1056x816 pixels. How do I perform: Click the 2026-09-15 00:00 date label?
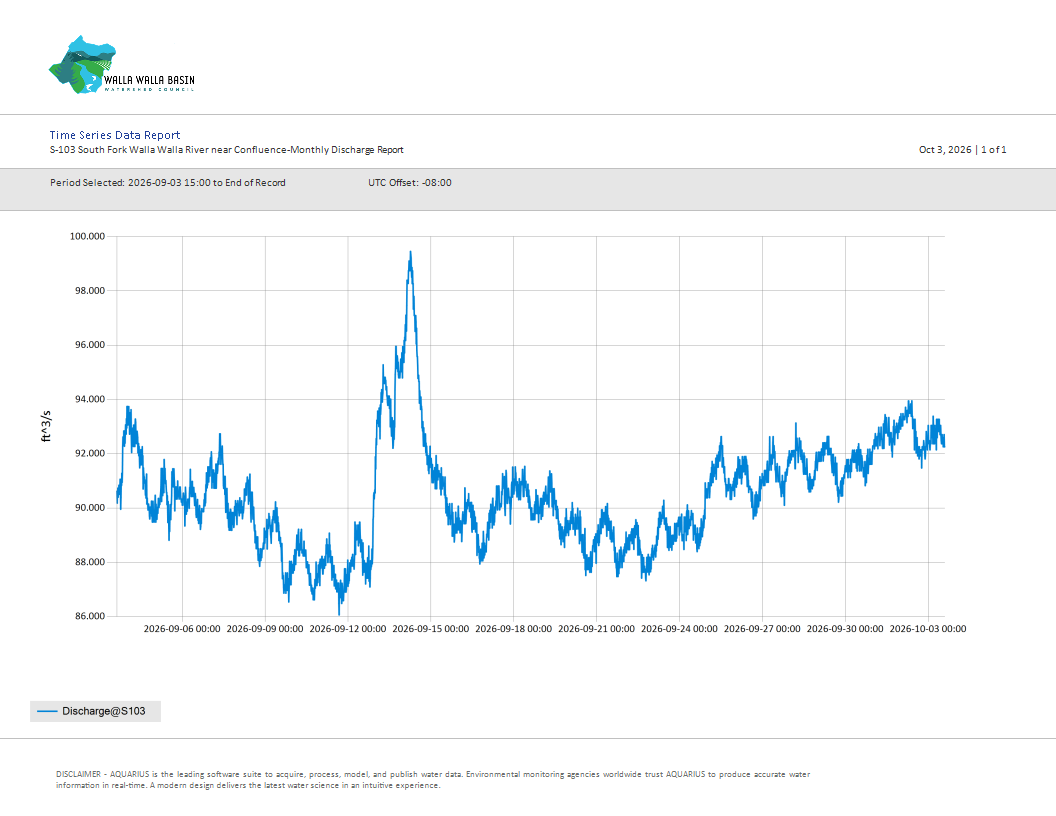[430, 629]
